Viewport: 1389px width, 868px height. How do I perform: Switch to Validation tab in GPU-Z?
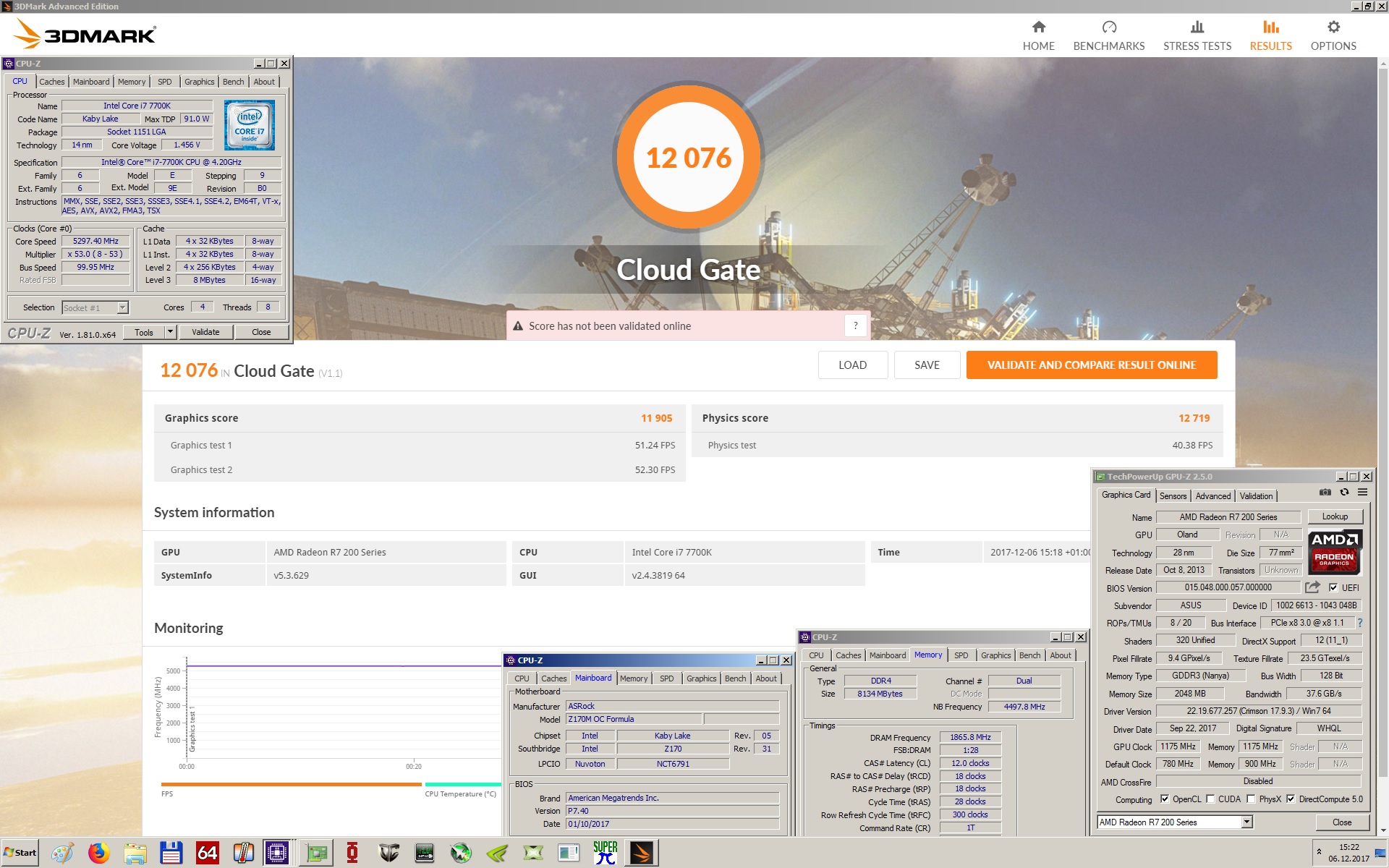pos(1256,496)
